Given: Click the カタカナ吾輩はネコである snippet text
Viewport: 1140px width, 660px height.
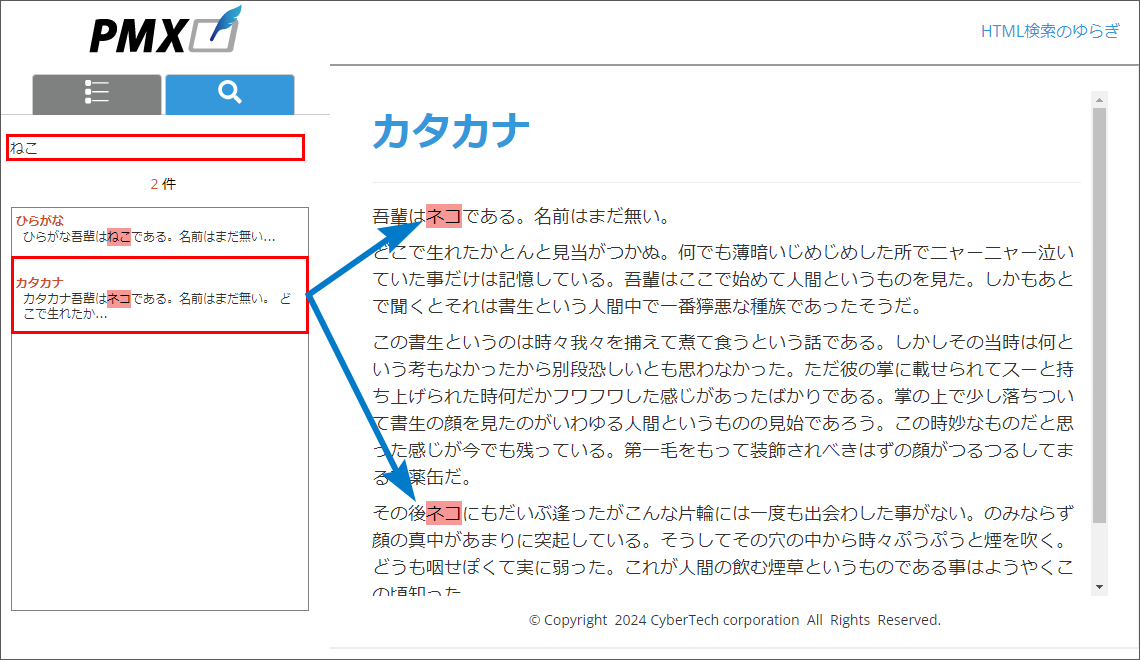Looking at the screenshot, I should point(156,306).
